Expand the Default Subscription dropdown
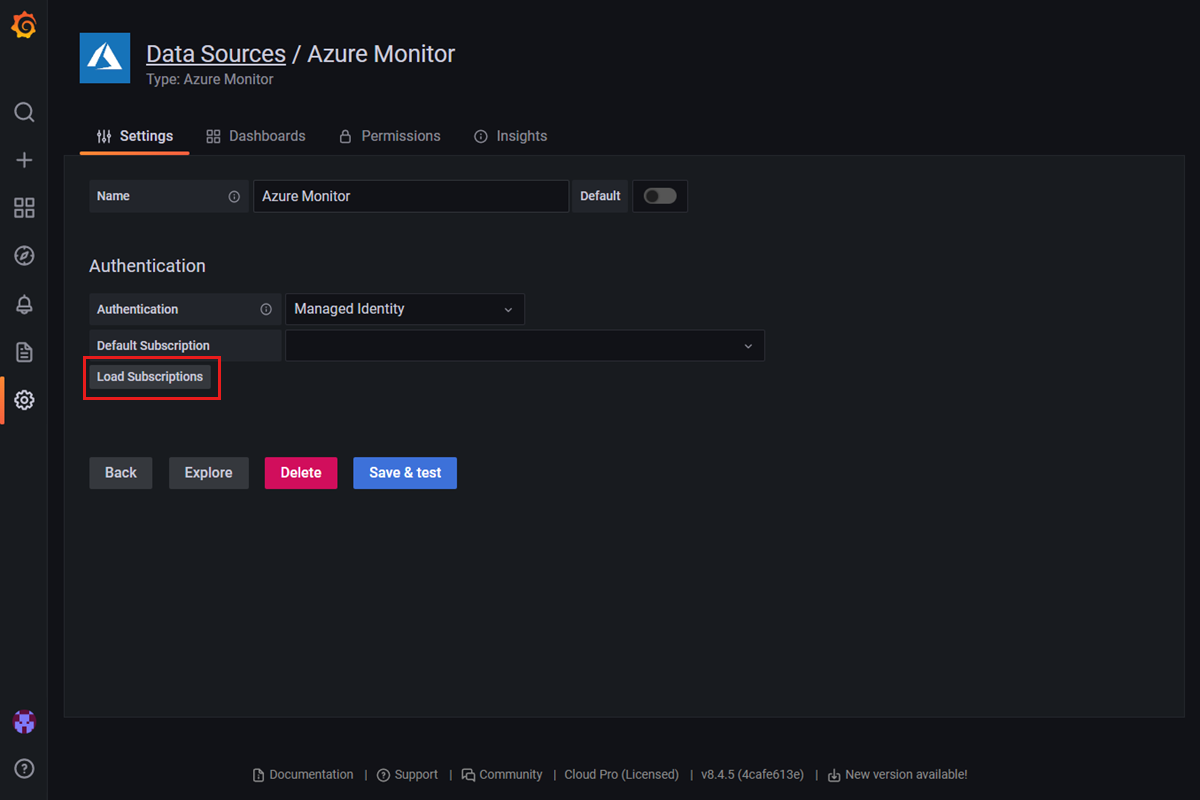The height and width of the screenshot is (800, 1200). pos(525,345)
